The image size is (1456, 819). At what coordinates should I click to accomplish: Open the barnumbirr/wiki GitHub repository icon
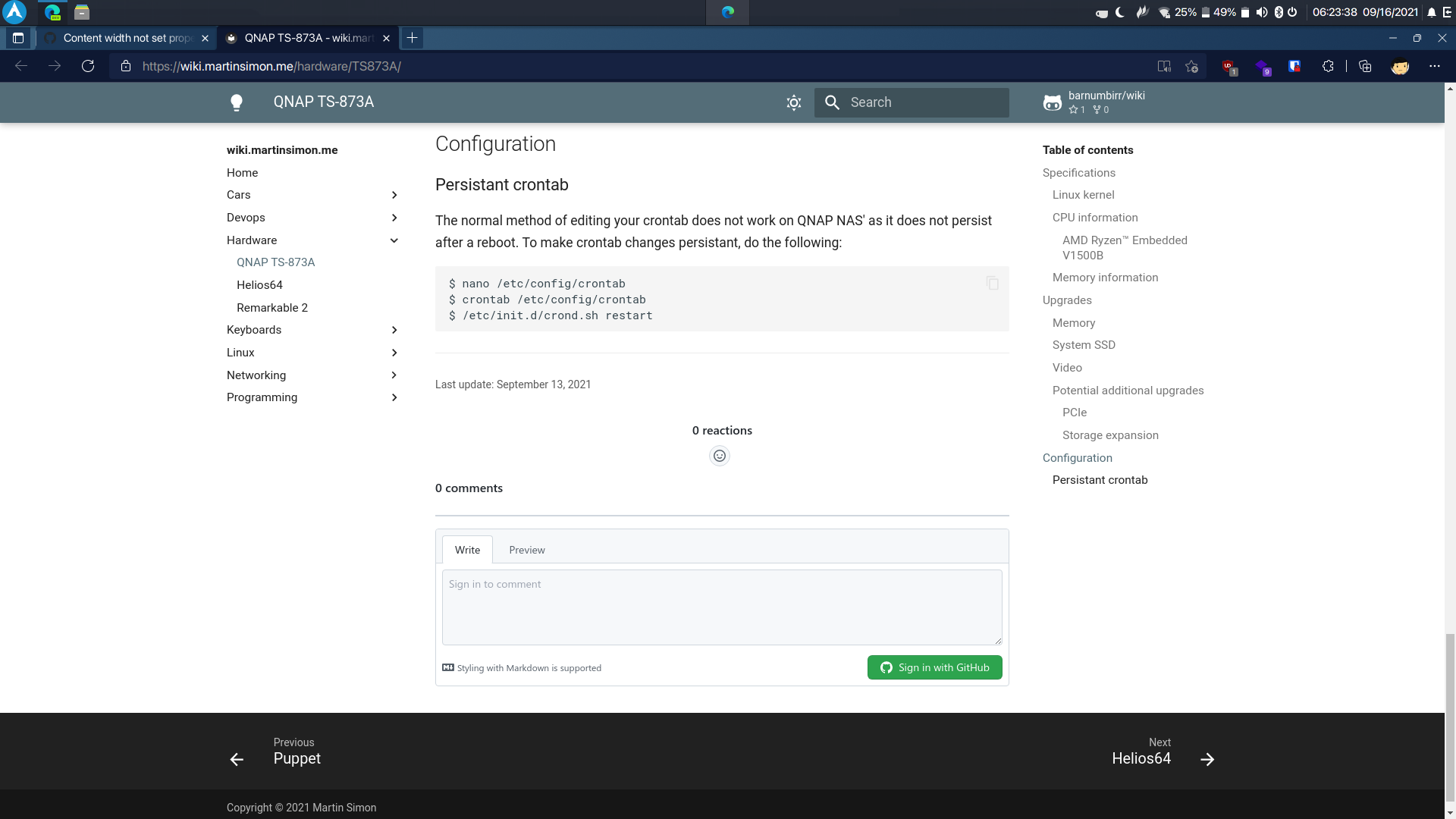(x=1053, y=102)
